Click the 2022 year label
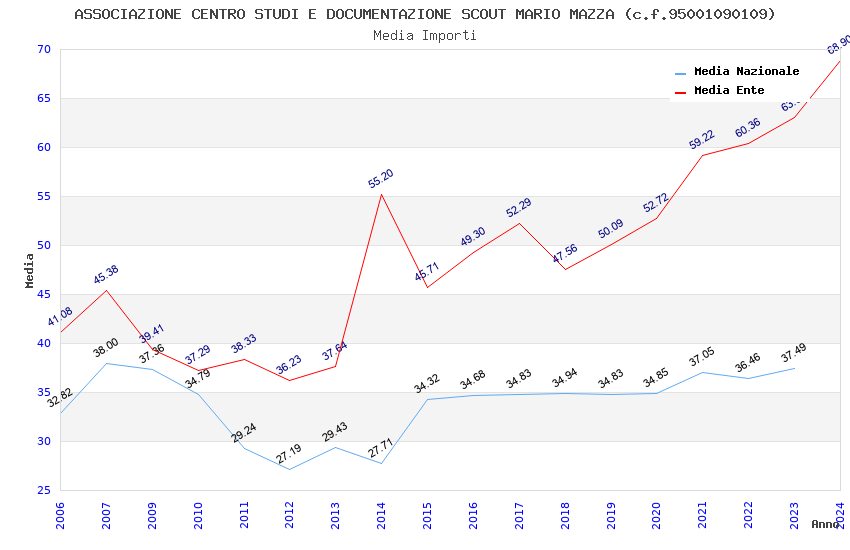This screenshot has width=850, height=550. pyautogui.click(x=749, y=515)
